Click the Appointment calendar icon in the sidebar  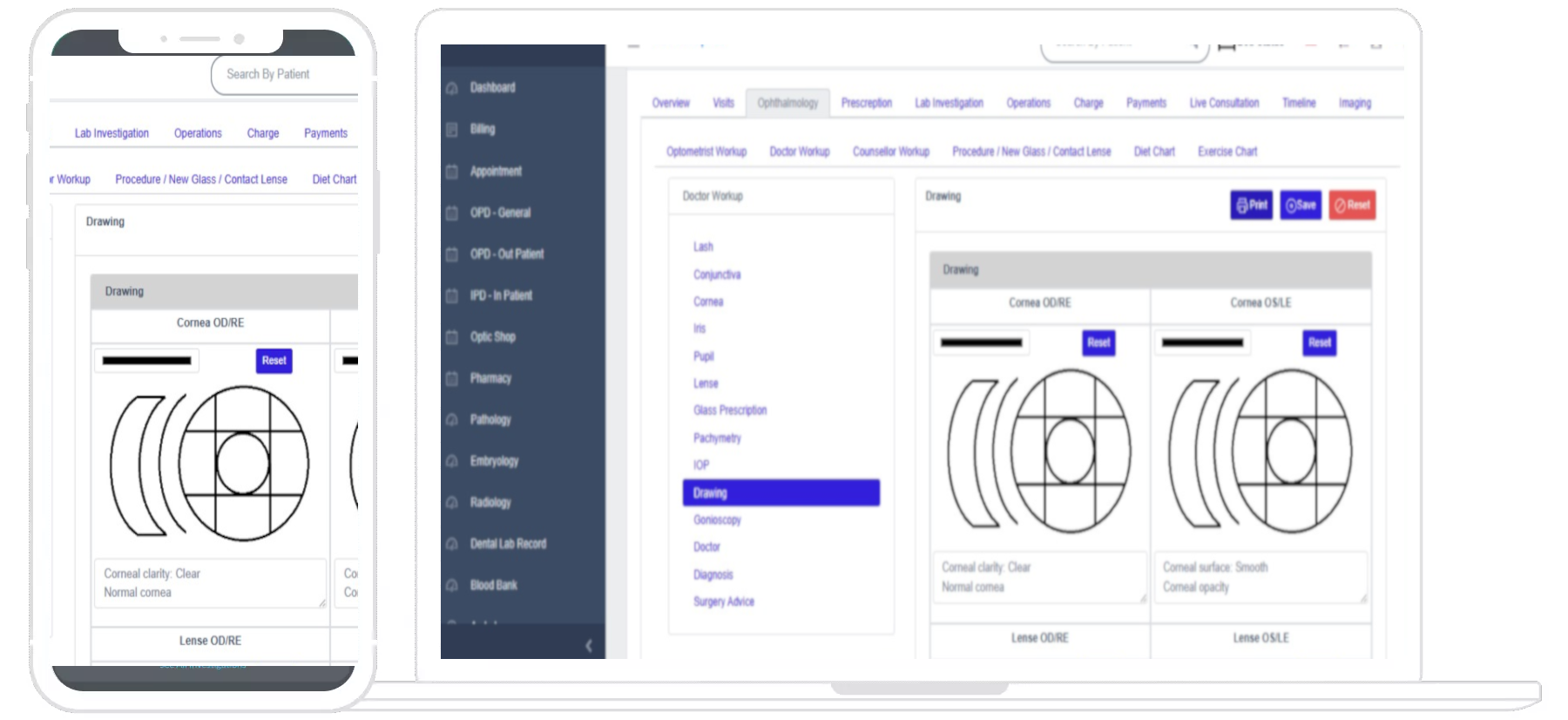(x=452, y=172)
